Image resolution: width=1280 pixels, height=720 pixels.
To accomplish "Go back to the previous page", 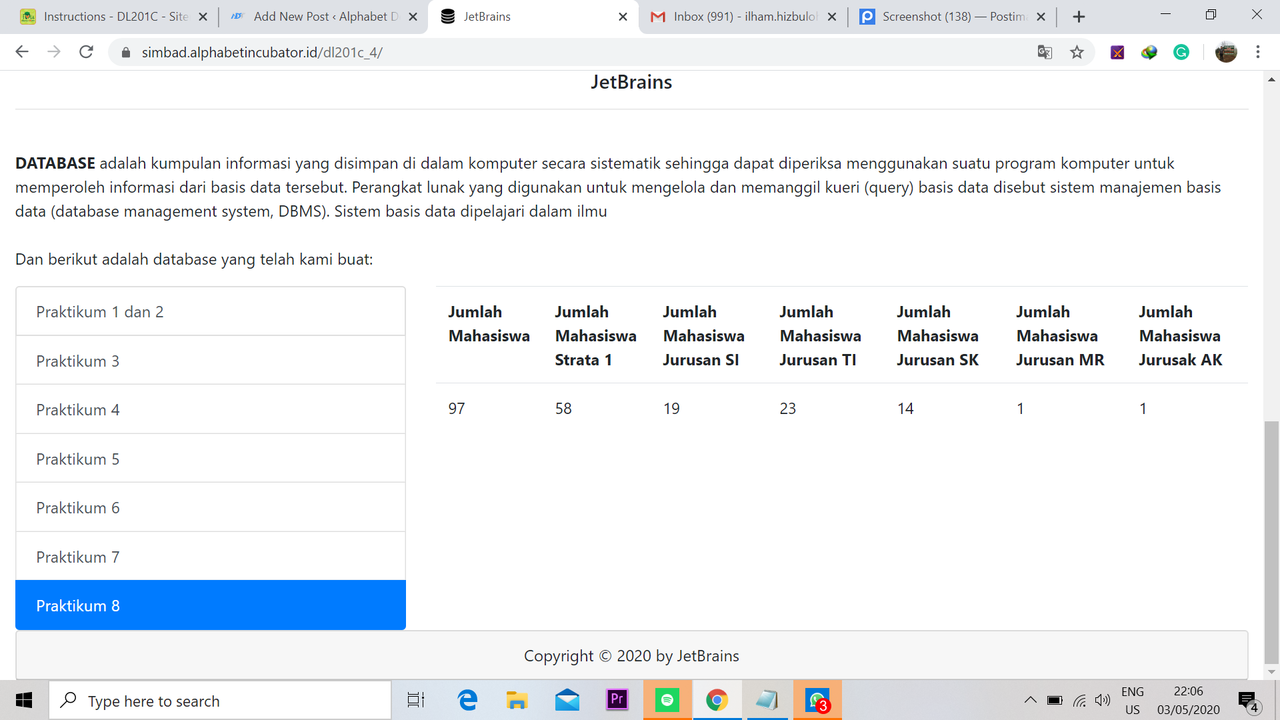I will (22, 52).
